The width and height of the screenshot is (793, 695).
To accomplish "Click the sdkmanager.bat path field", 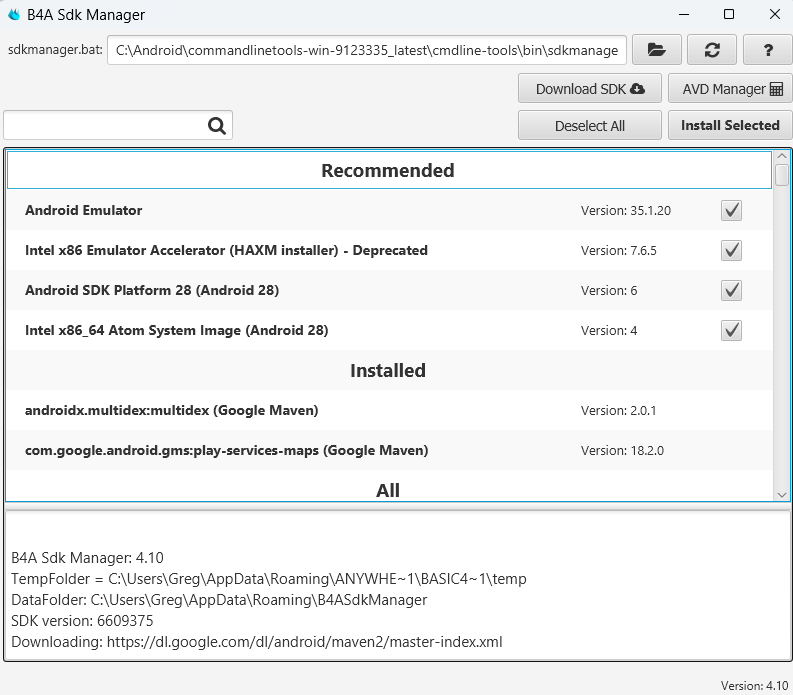I will (367, 49).
